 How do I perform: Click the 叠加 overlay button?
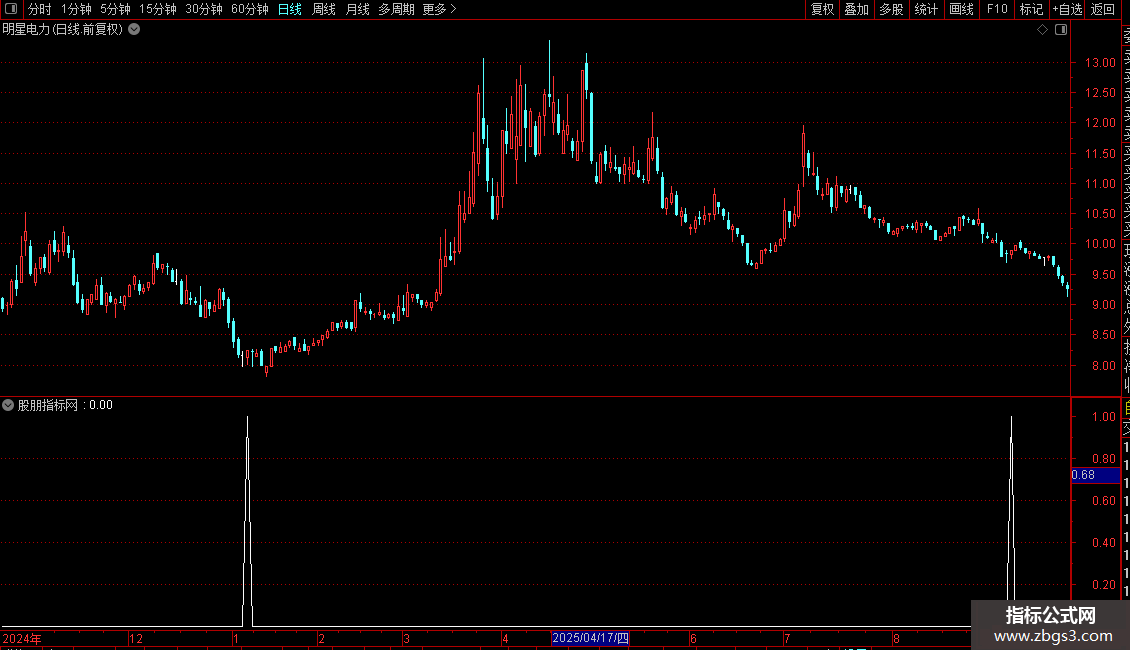(x=857, y=9)
